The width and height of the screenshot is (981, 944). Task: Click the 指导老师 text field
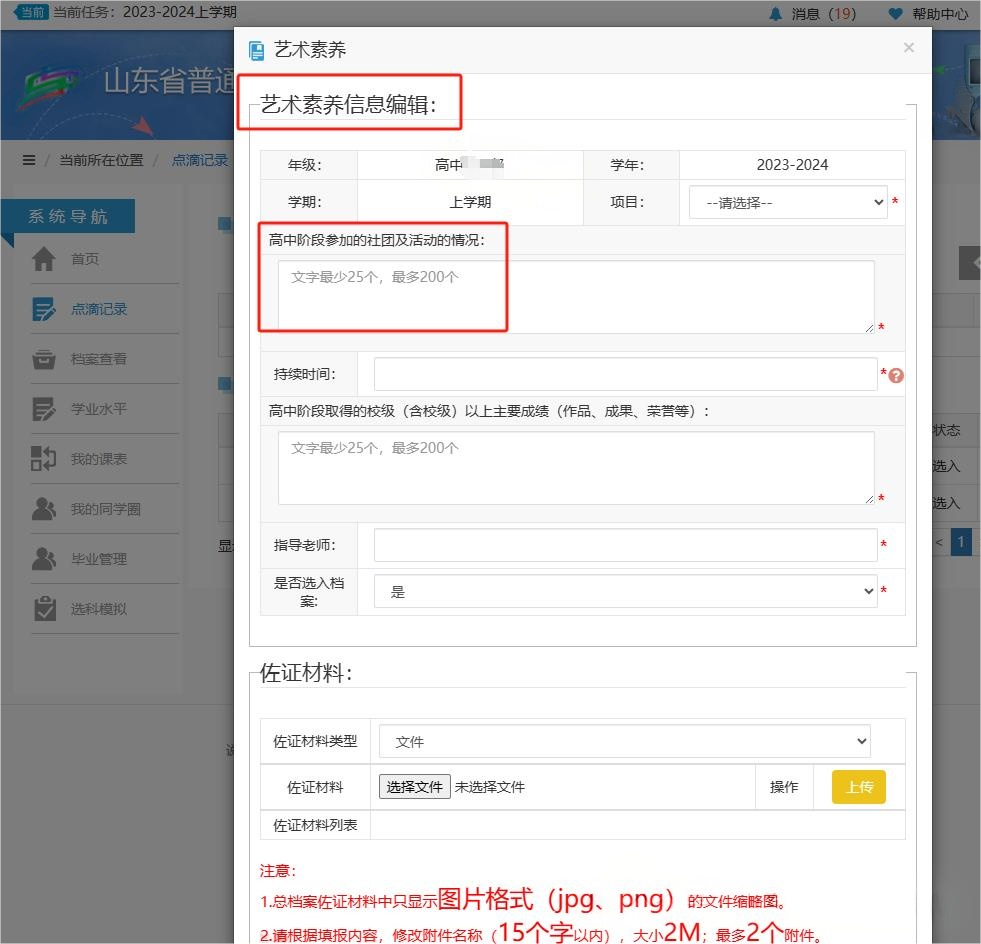click(625, 545)
